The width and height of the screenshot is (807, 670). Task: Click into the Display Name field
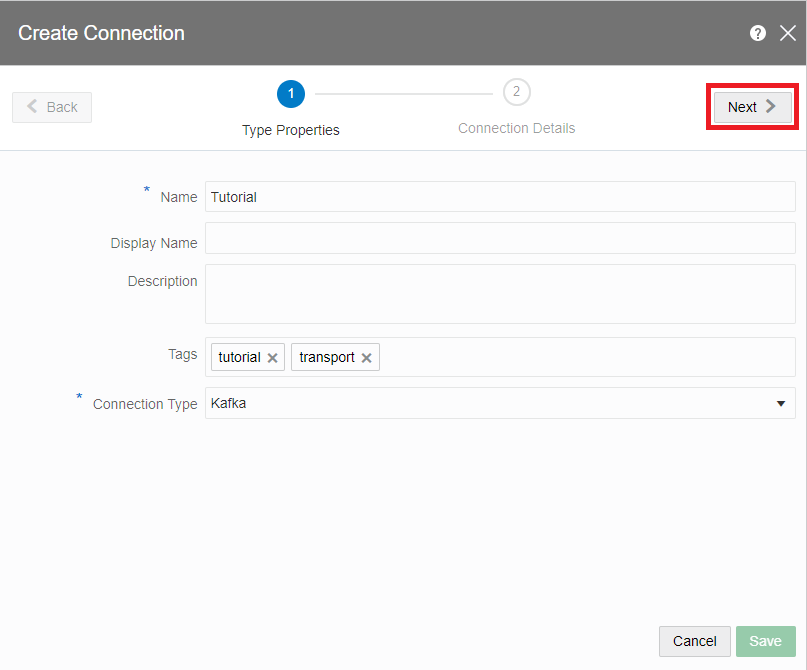[500, 238]
